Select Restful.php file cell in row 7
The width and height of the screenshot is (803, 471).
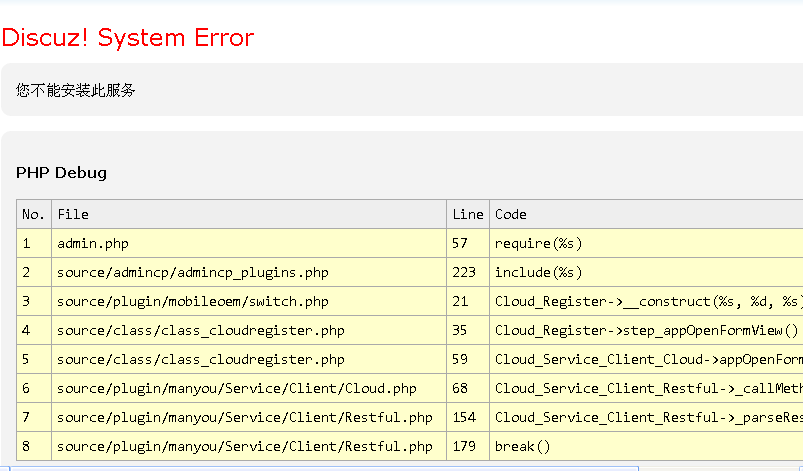click(249, 417)
